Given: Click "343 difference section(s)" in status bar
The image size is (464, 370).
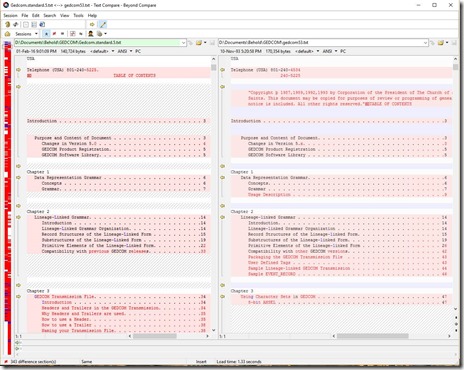Looking at the screenshot, I should tap(33, 362).
